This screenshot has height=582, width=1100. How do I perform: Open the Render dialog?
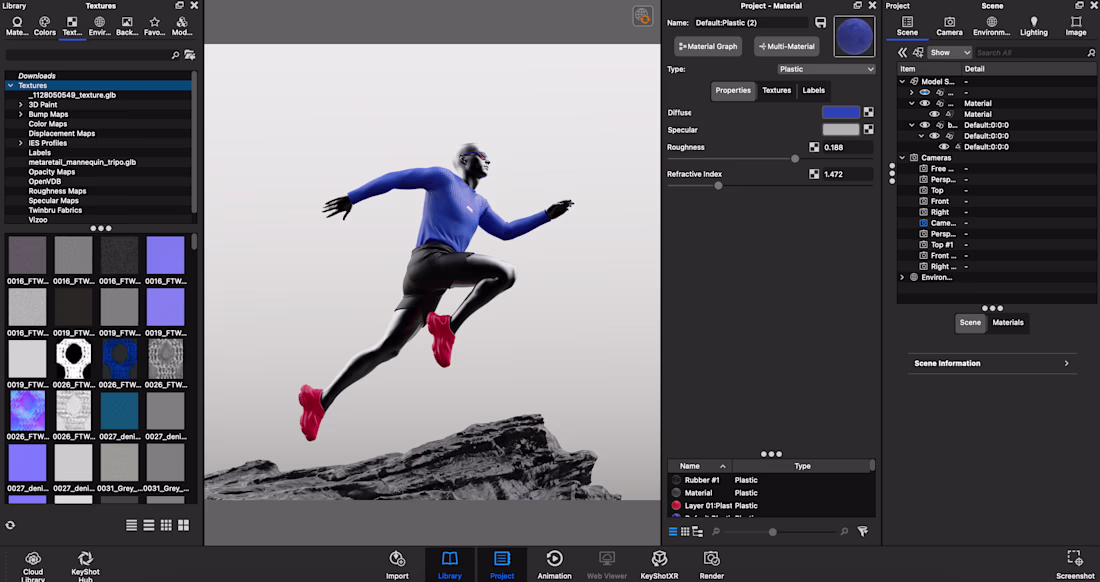[x=711, y=562]
